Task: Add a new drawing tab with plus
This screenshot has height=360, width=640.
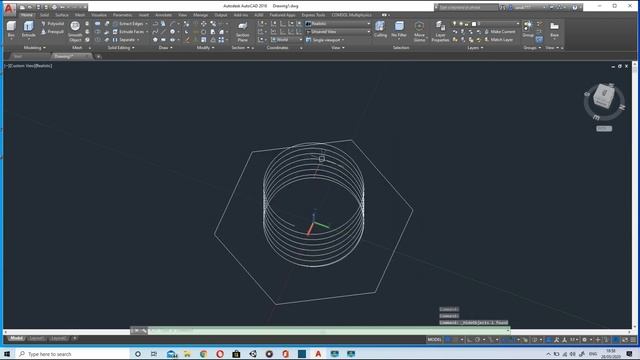Action: click(98, 56)
